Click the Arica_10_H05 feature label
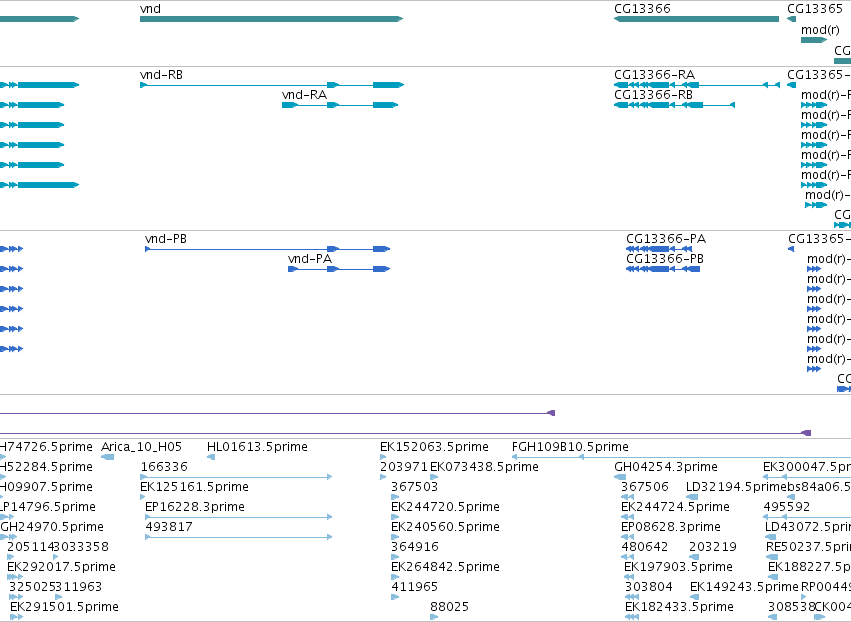The width and height of the screenshot is (851, 622). tap(141, 447)
